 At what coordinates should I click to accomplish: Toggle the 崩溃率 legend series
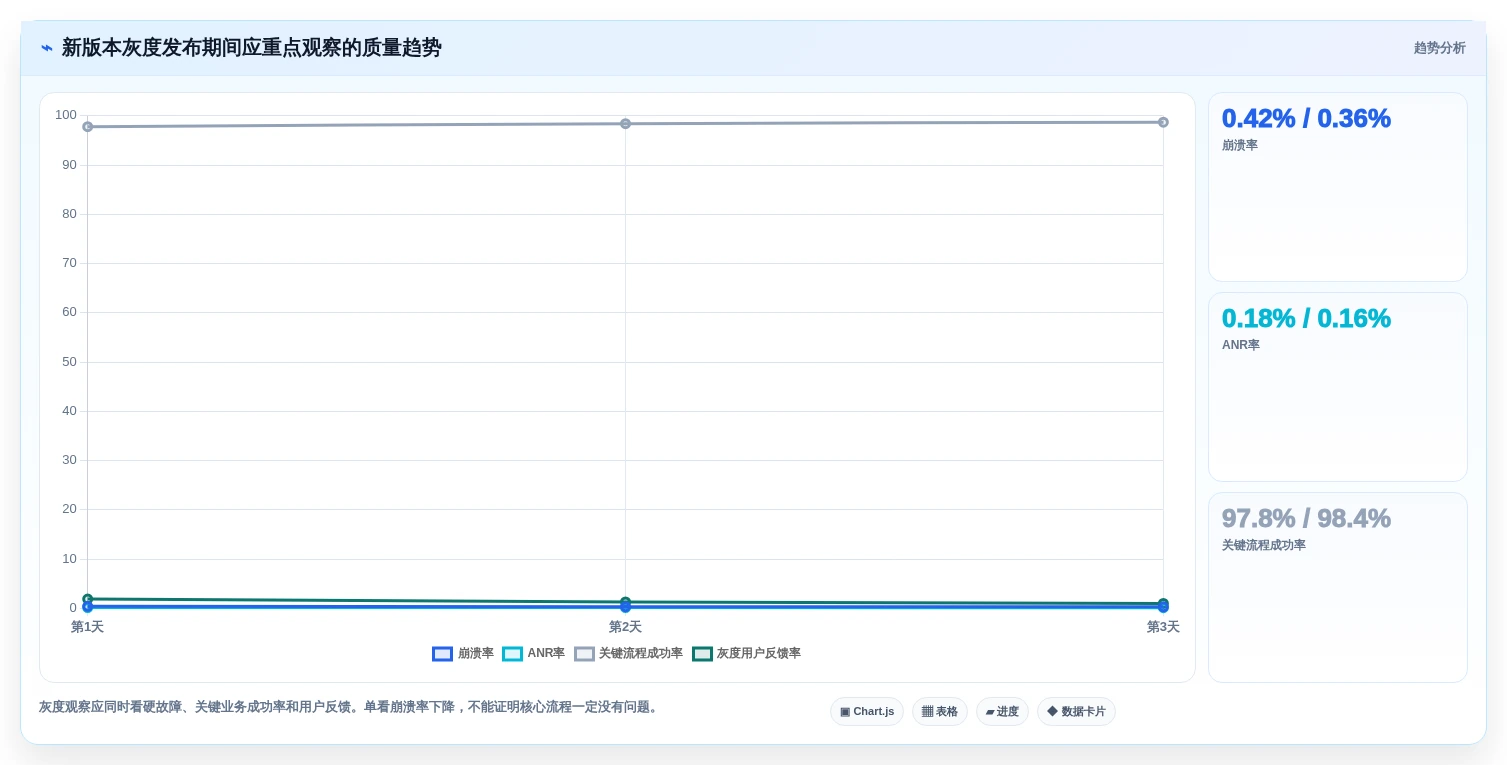coord(463,653)
